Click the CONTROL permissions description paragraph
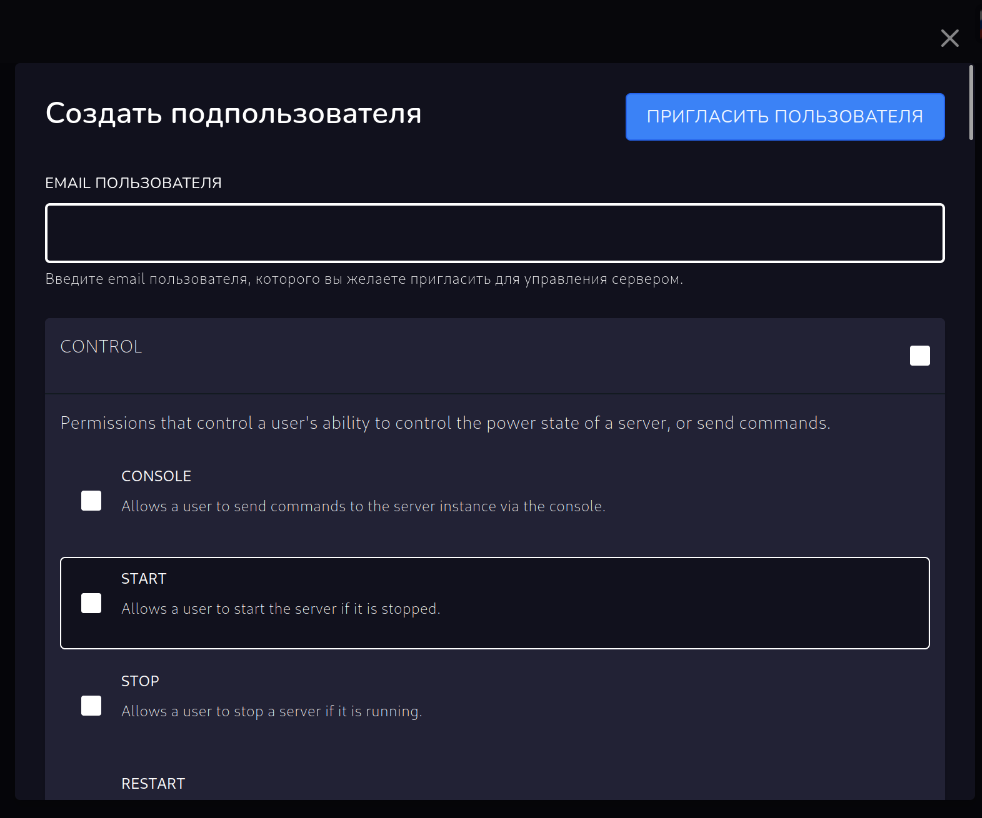 tap(445, 423)
